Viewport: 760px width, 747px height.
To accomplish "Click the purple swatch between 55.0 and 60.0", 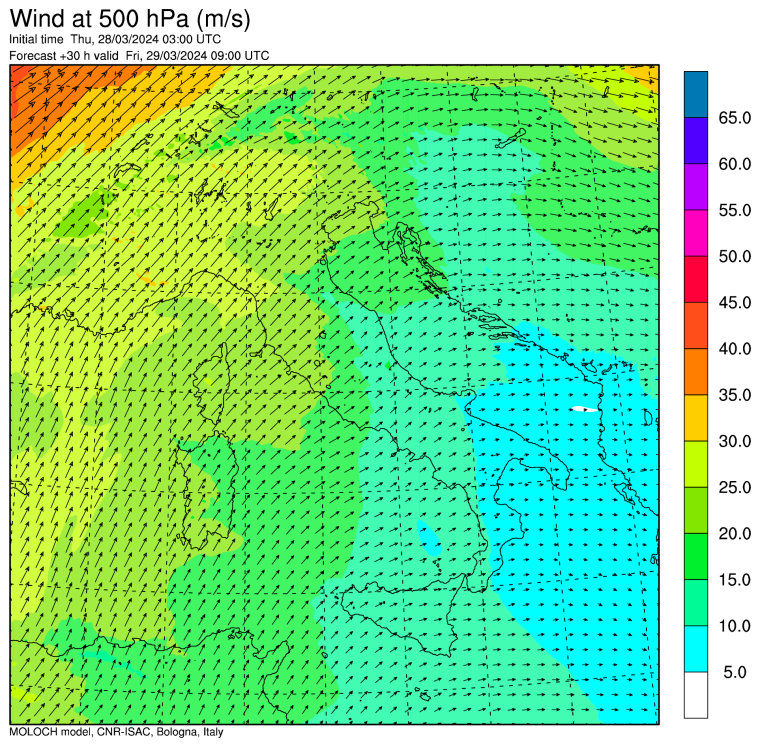I will click(696, 187).
